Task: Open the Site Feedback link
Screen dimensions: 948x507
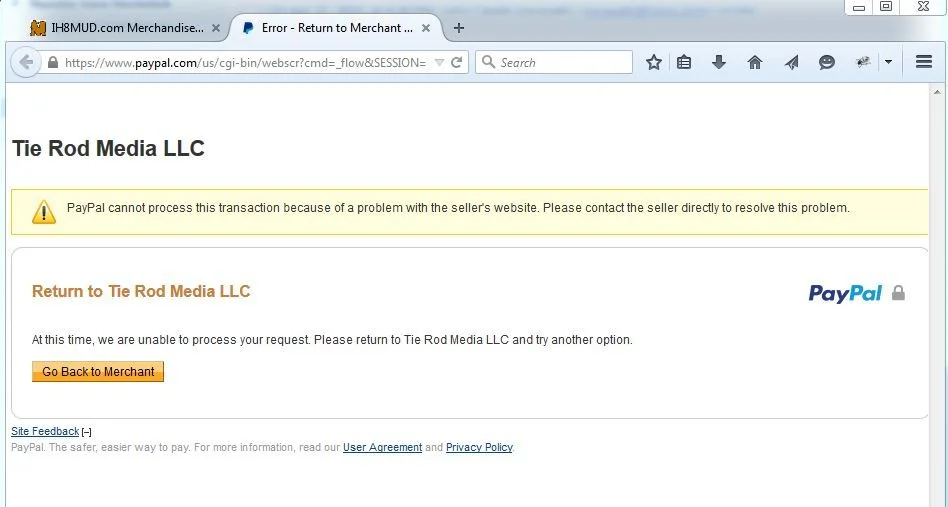Action: 45,431
